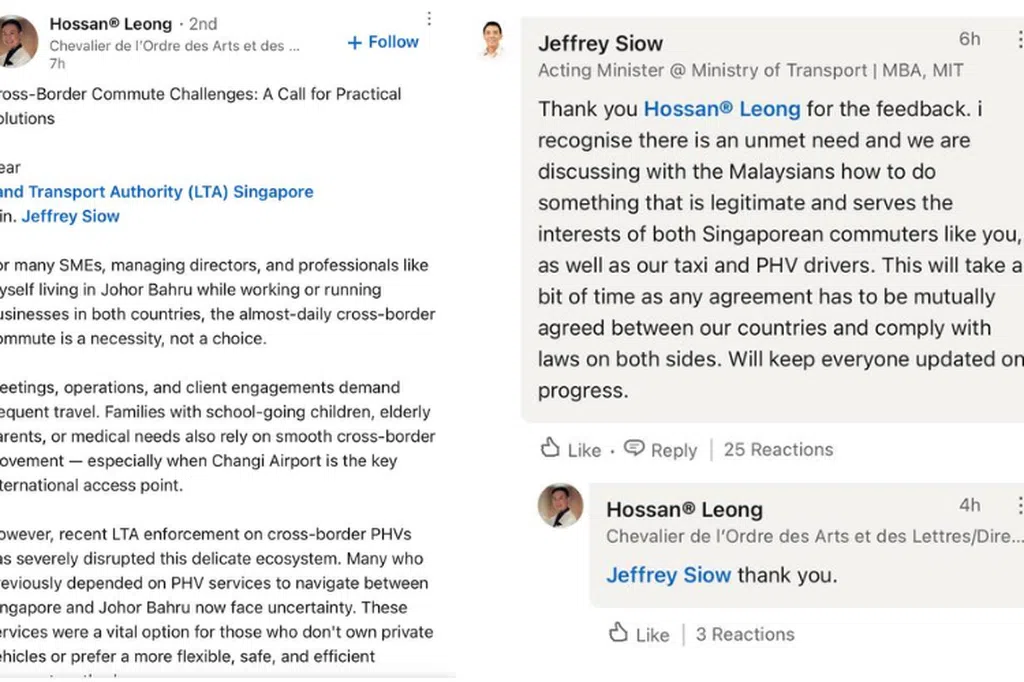
Task: Click thumbs-up icon on Jeffrey Siow's comment
Action: (x=550, y=448)
